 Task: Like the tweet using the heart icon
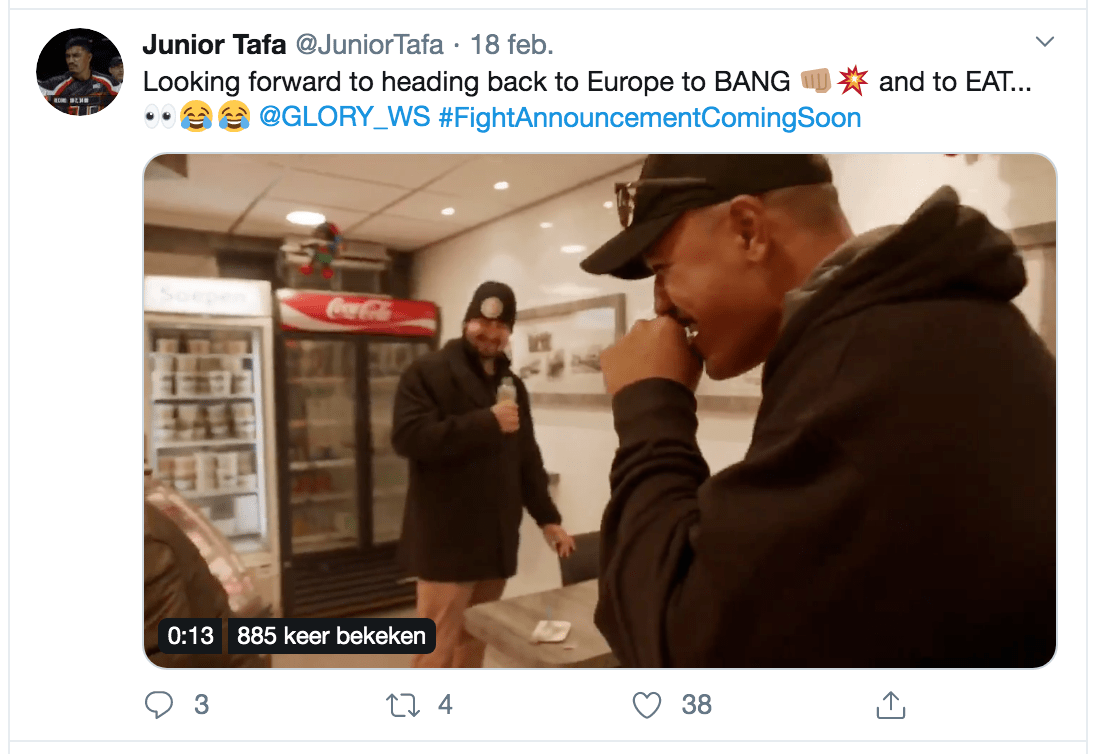(x=648, y=705)
